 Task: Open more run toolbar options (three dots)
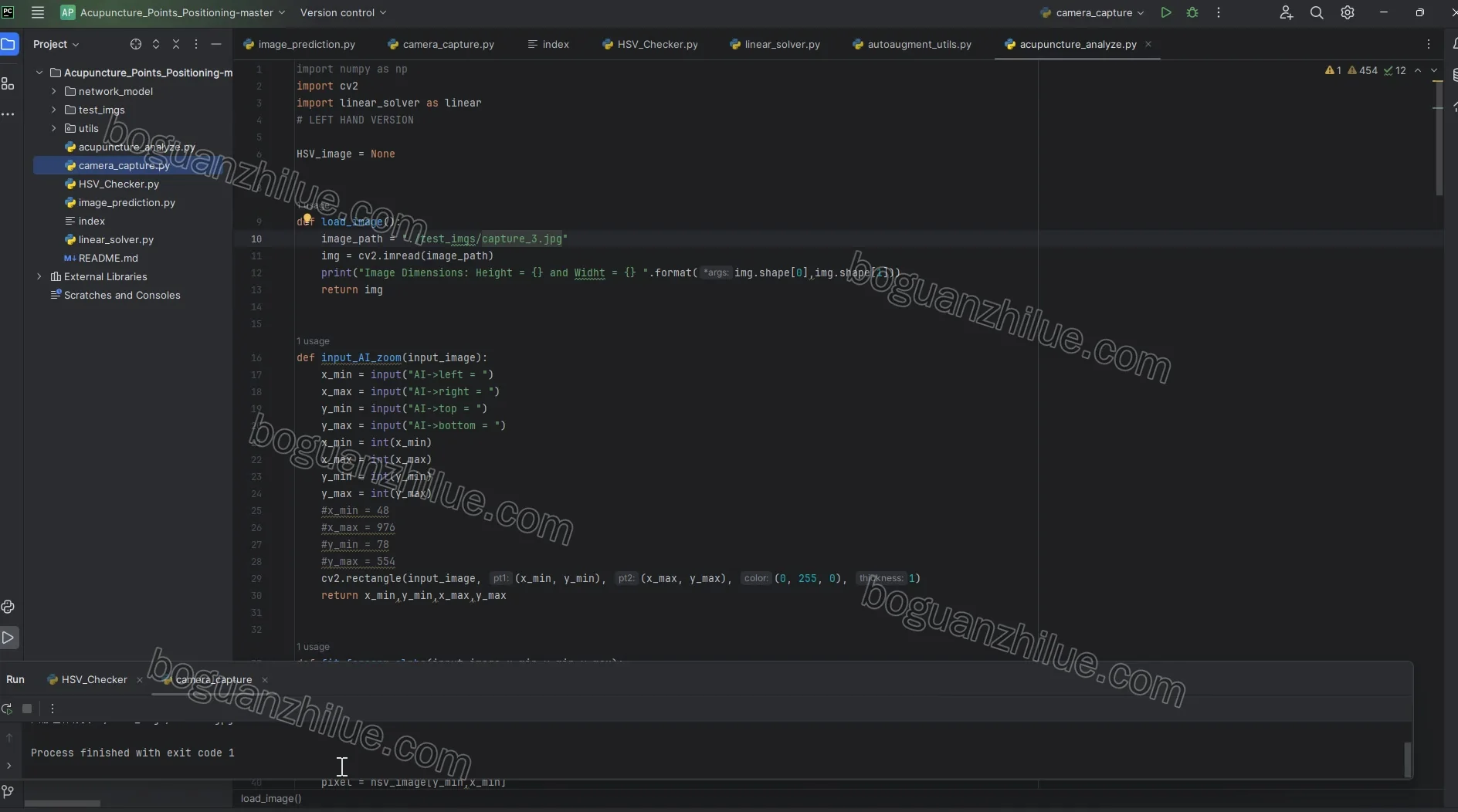coord(53,708)
